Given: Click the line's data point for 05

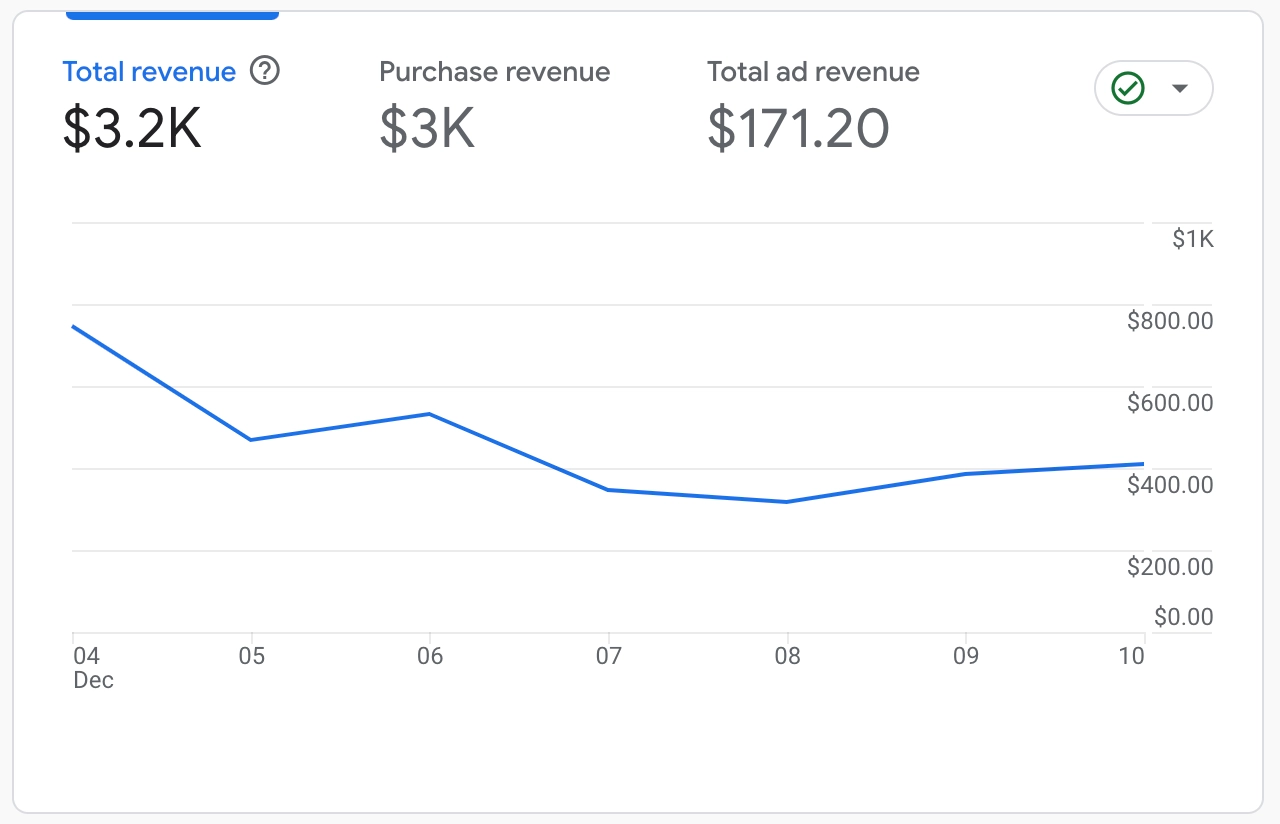Looking at the screenshot, I should [251, 440].
